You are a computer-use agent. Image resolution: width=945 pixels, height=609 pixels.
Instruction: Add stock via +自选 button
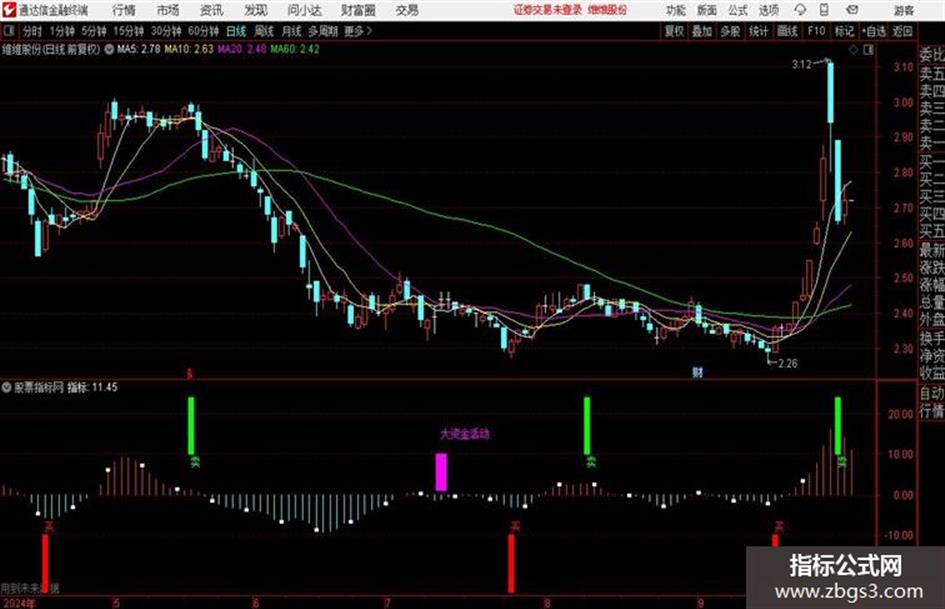[873, 31]
